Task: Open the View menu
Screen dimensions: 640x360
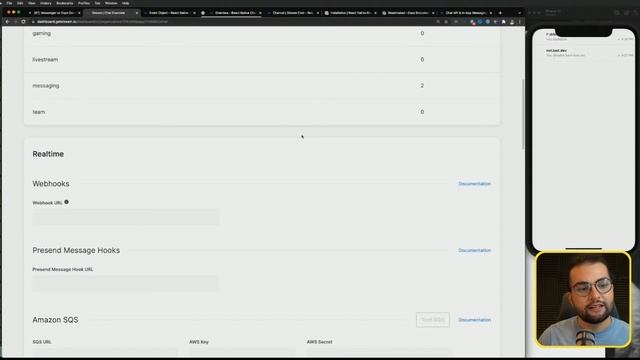Action: click(x=31, y=3)
